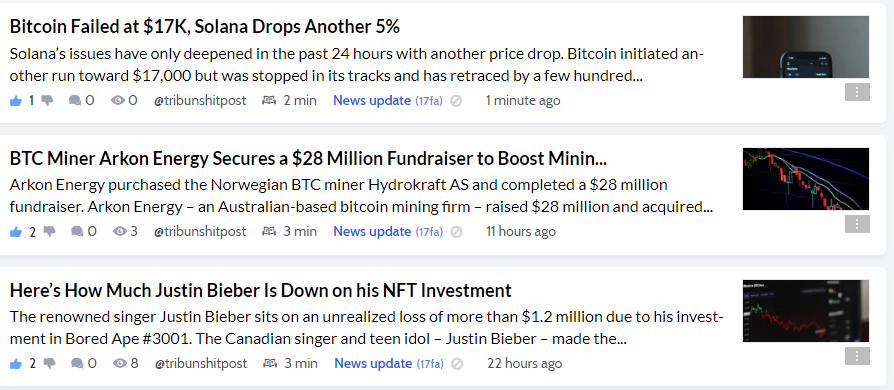Thumbs up the Arkon Energy article

coord(16,232)
